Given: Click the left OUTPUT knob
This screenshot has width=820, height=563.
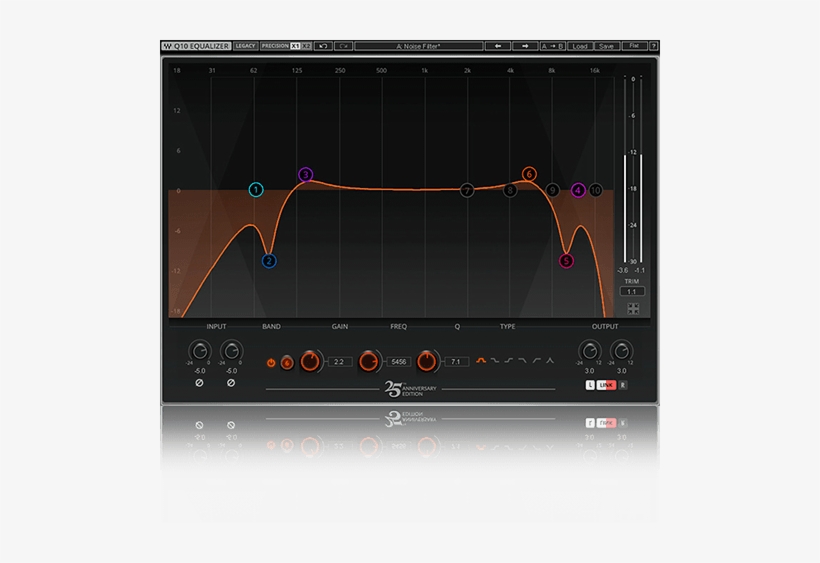Looking at the screenshot, I should 589,351.
